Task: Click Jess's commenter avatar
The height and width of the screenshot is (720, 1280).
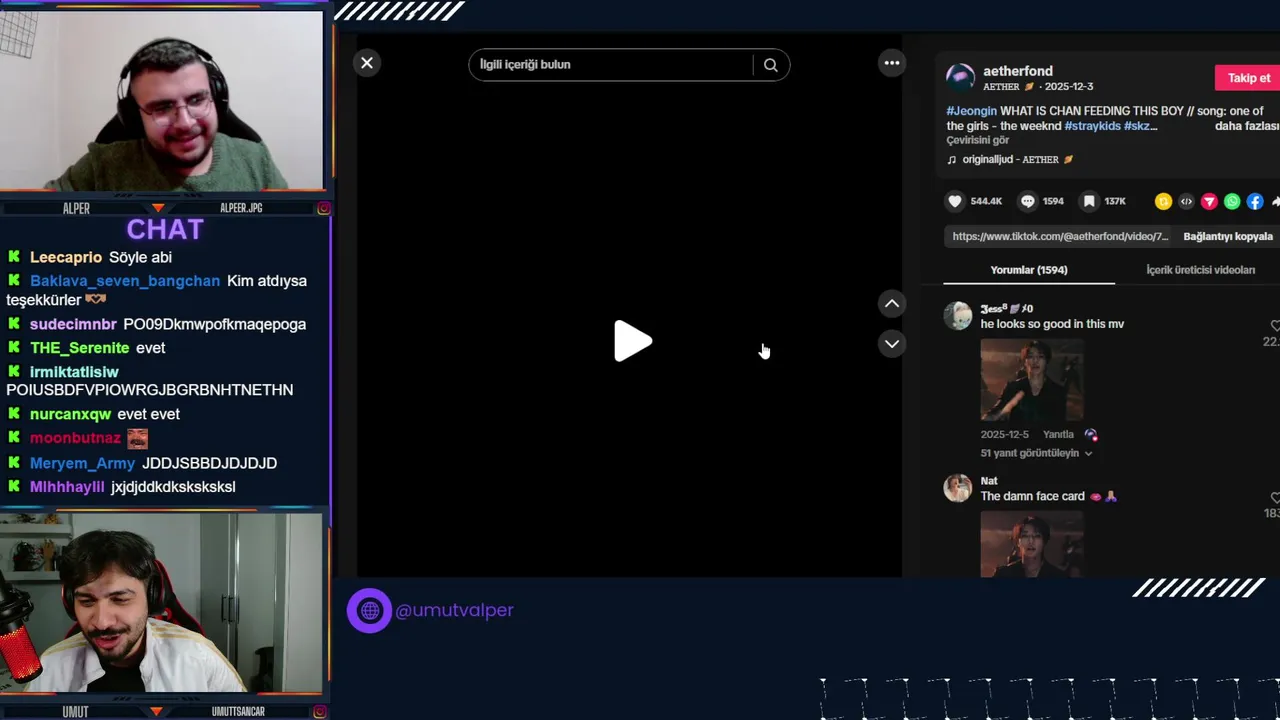Action: coord(958,316)
